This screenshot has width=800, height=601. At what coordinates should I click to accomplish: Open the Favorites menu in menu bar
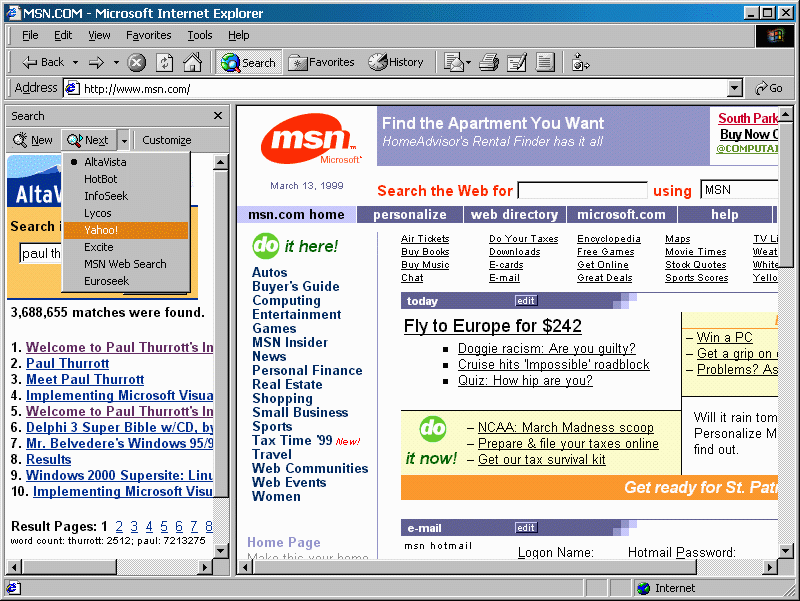[x=148, y=35]
